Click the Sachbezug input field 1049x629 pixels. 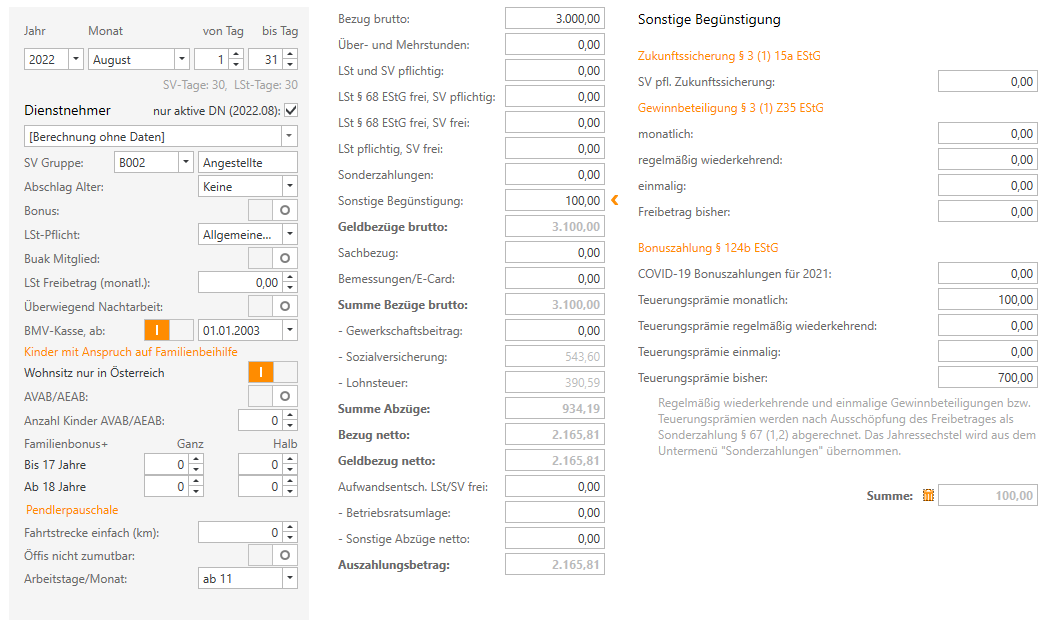[x=555, y=253]
